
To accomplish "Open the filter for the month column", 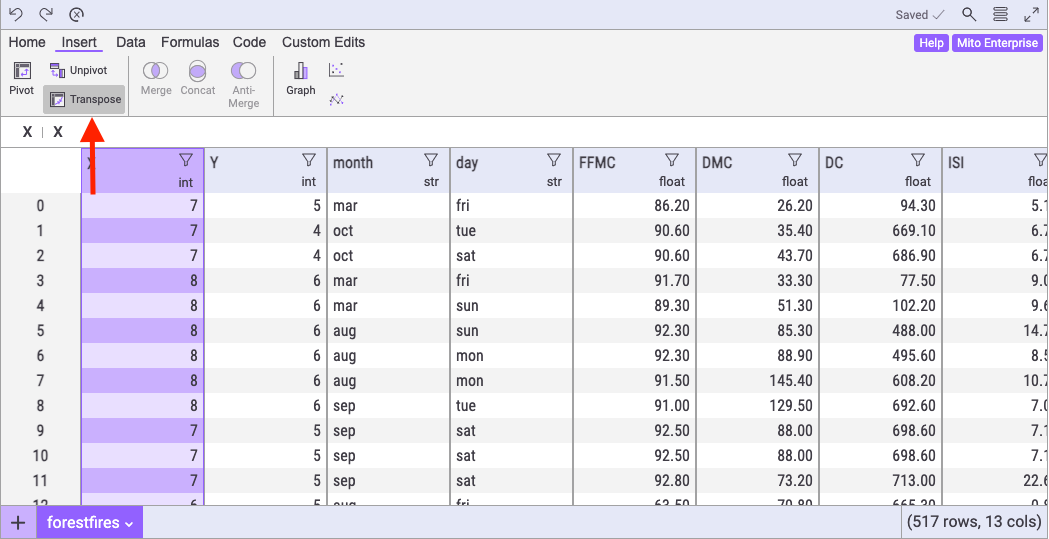I will [431, 160].
